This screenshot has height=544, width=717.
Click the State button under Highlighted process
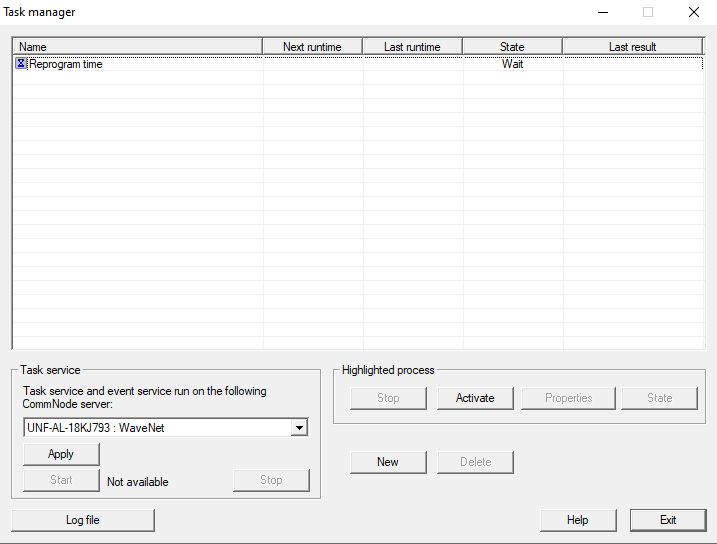tap(659, 398)
